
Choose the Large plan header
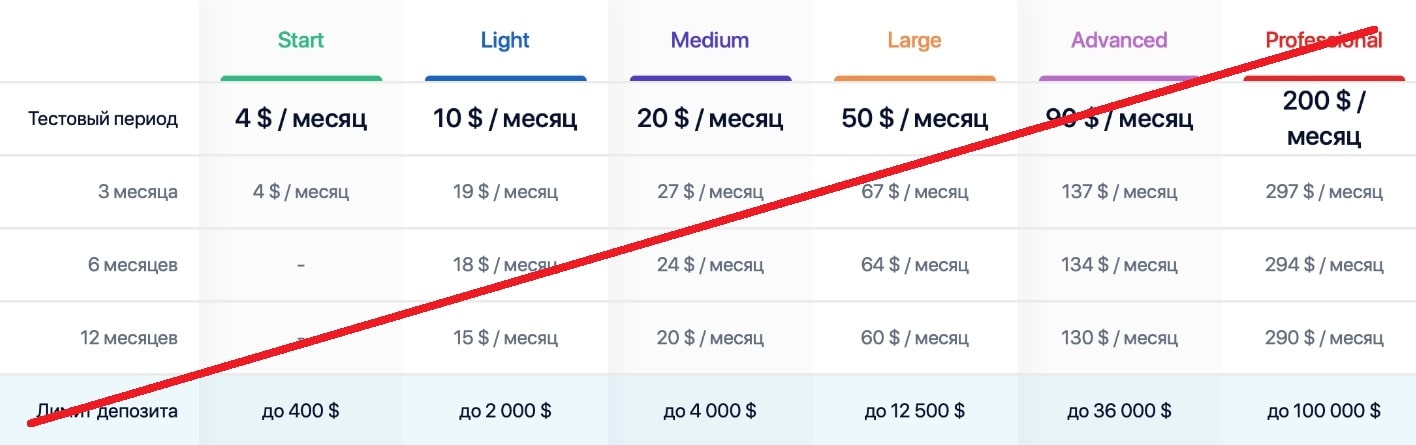(914, 41)
